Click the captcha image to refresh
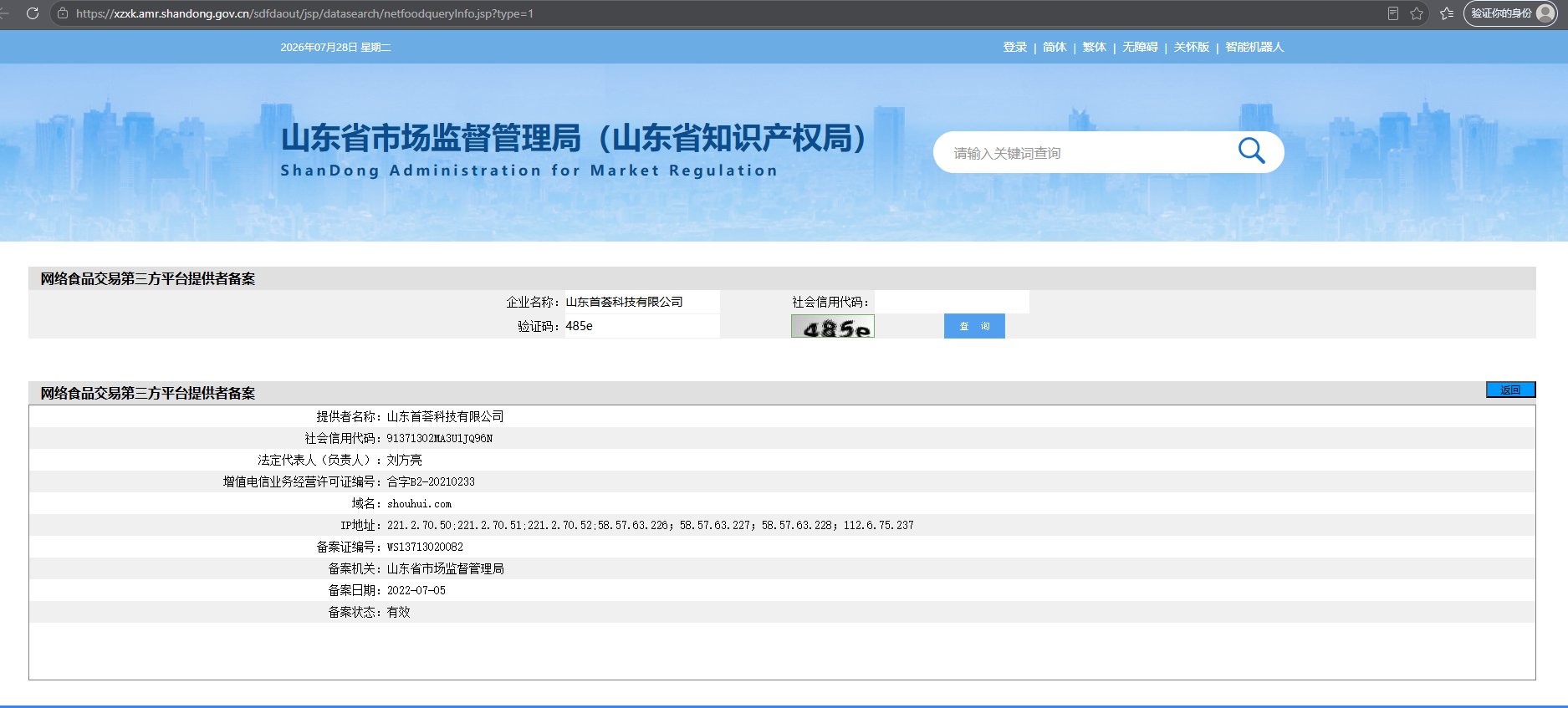This screenshot has height=708, width=1568. (833, 326)
